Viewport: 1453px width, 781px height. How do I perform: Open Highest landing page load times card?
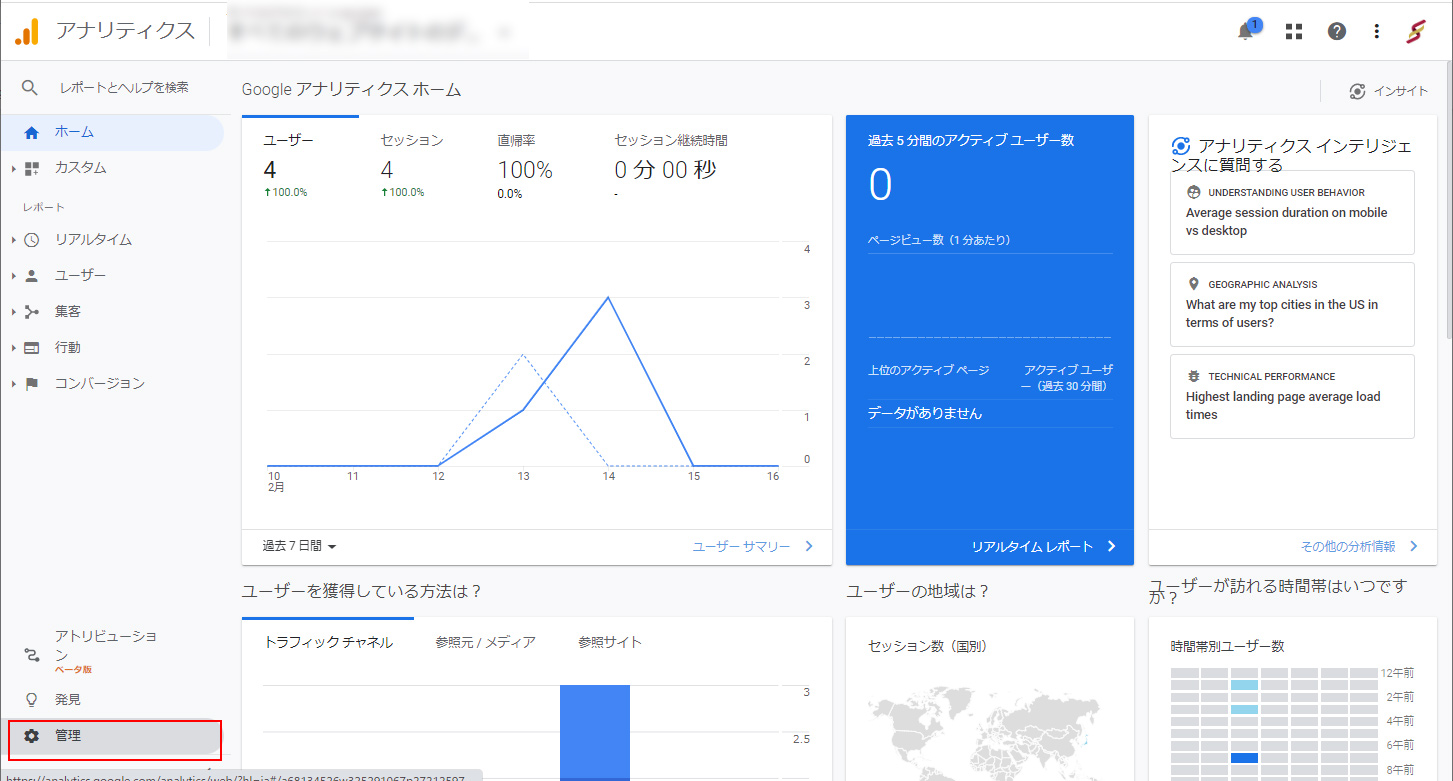tap(1292, 396)
